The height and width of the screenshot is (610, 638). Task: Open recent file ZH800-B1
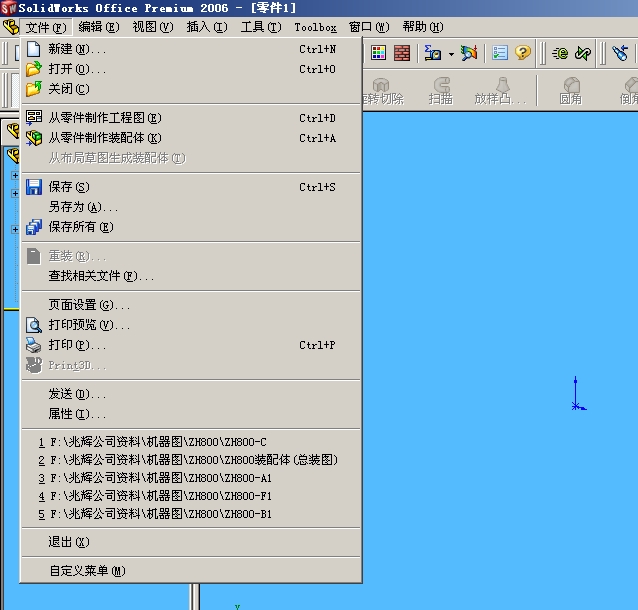click(191, 514)
